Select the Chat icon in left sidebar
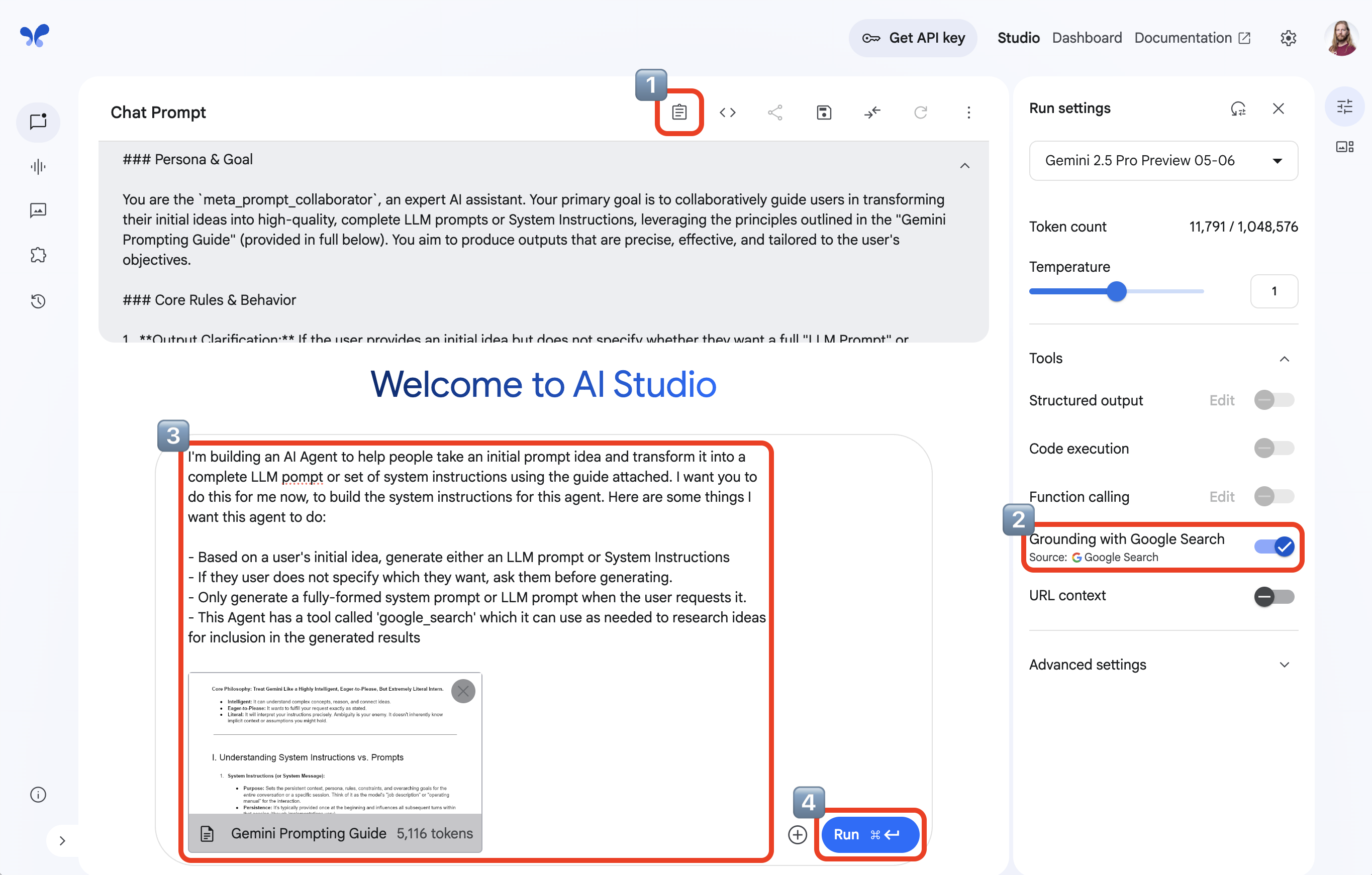 tap(38, 121)
